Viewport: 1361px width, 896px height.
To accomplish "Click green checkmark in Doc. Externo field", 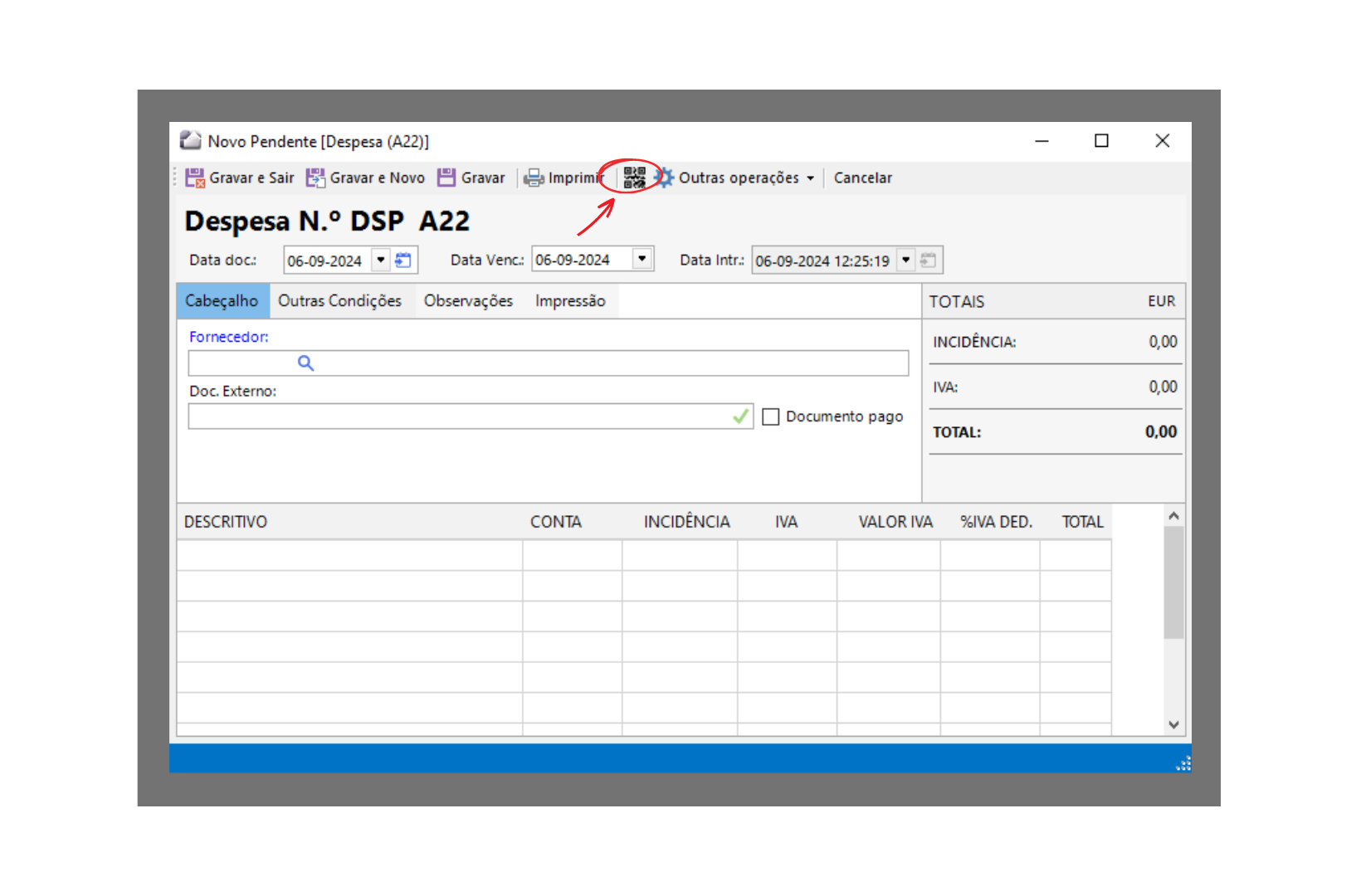I will pyautogui.click(x=740, y=416).
